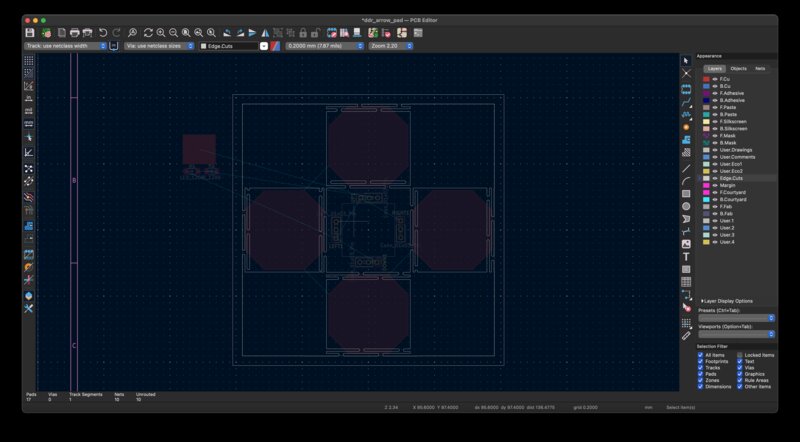The height and width of the screenshot is (442, 800).
Task: Switch to the Objects tab
Action: pos(738,68)
